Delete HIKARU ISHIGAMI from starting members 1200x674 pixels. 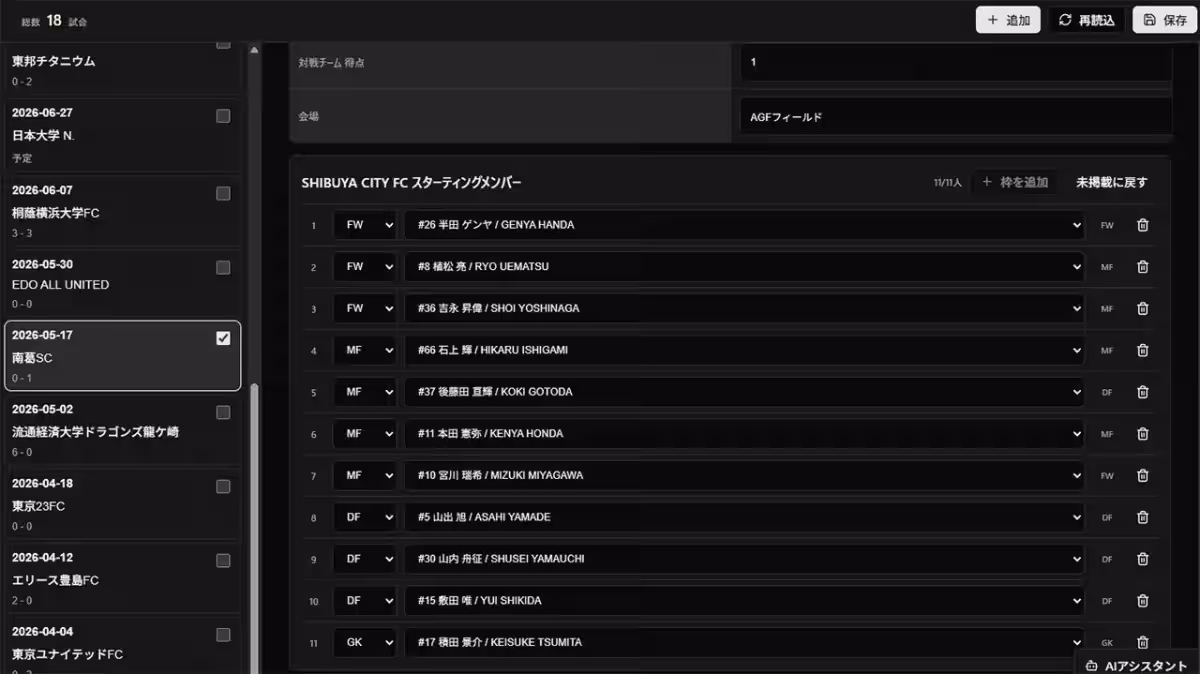(x=1142, y=350)
